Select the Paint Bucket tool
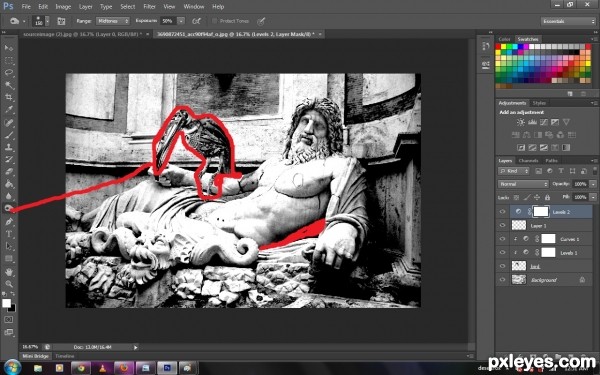600x375 pixels. pyautogui.click(x=8, y=184)
